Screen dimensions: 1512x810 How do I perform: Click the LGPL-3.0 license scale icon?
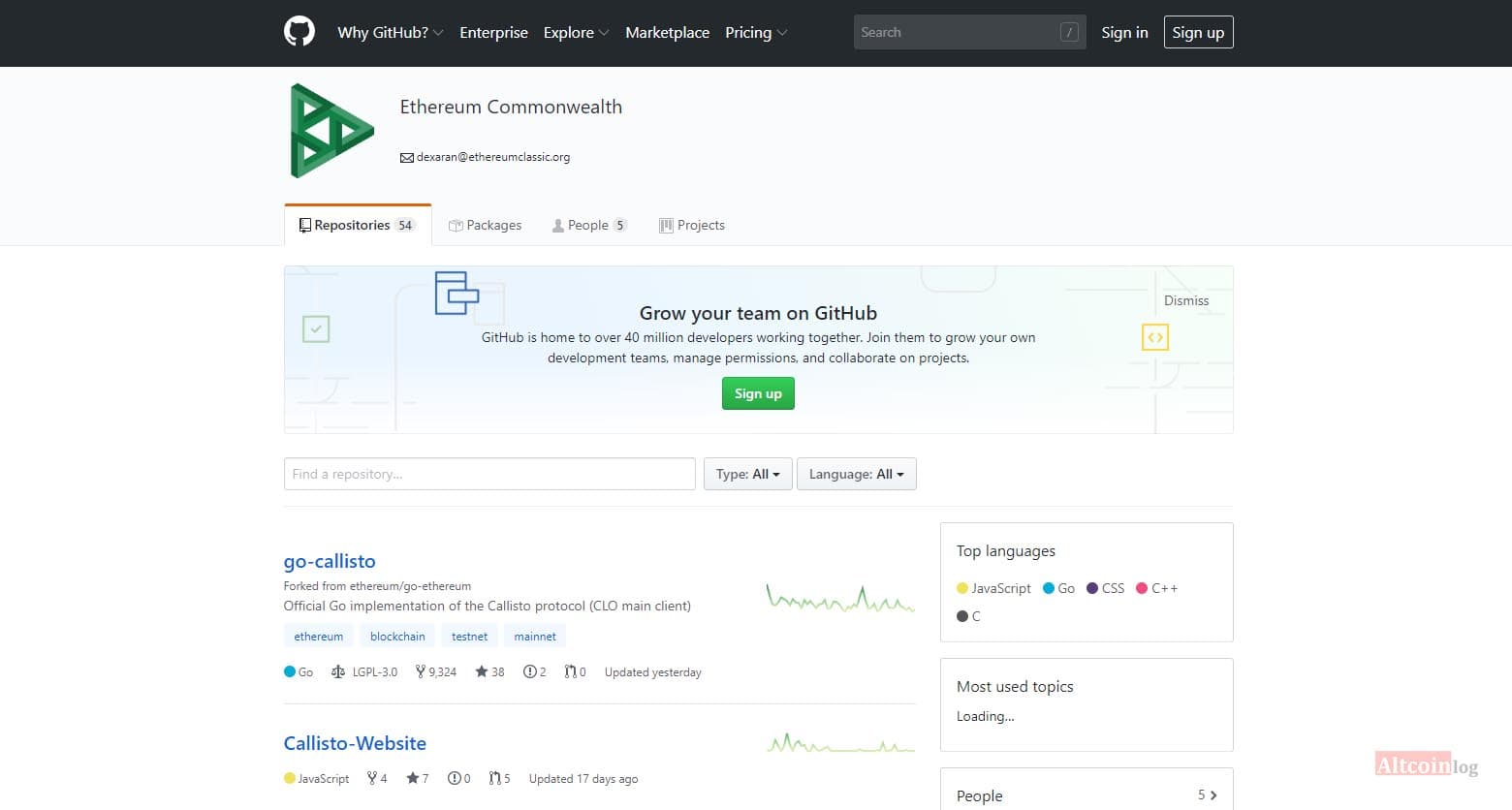pyautogui.click(x=338, y=671)
